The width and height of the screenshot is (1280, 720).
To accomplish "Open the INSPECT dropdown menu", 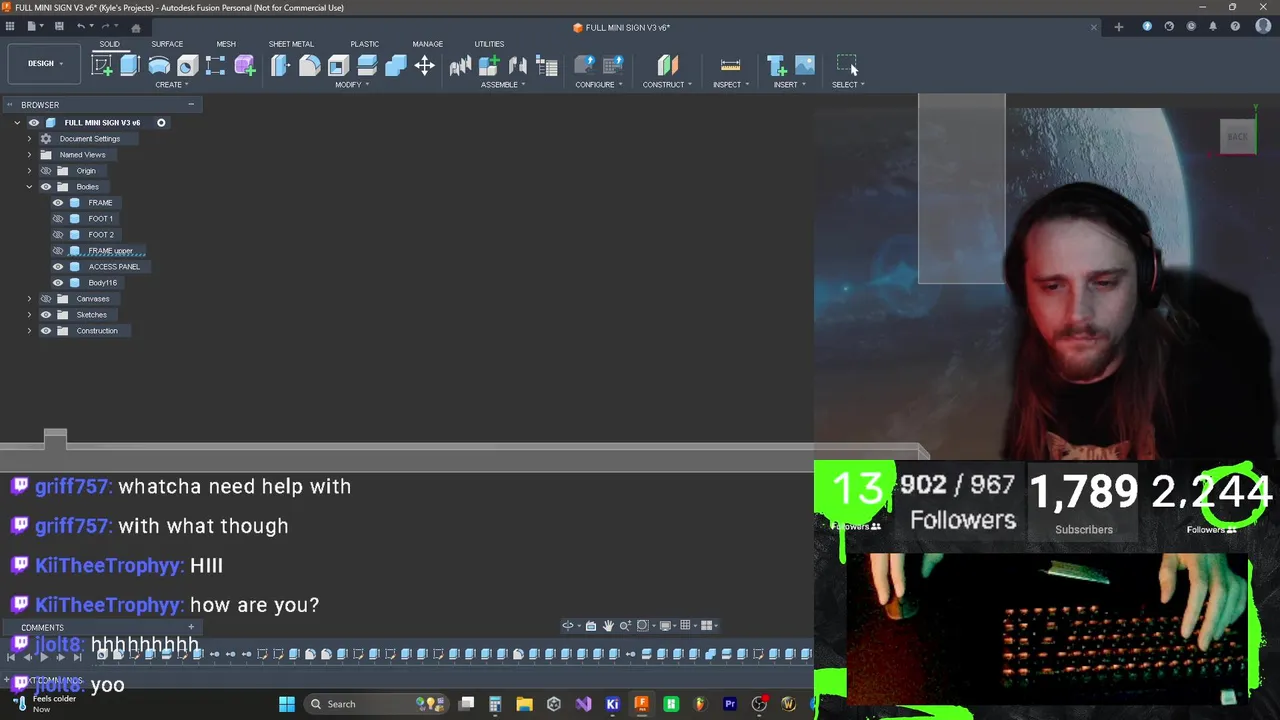I will pyautogui.click(x=730, y=85).
